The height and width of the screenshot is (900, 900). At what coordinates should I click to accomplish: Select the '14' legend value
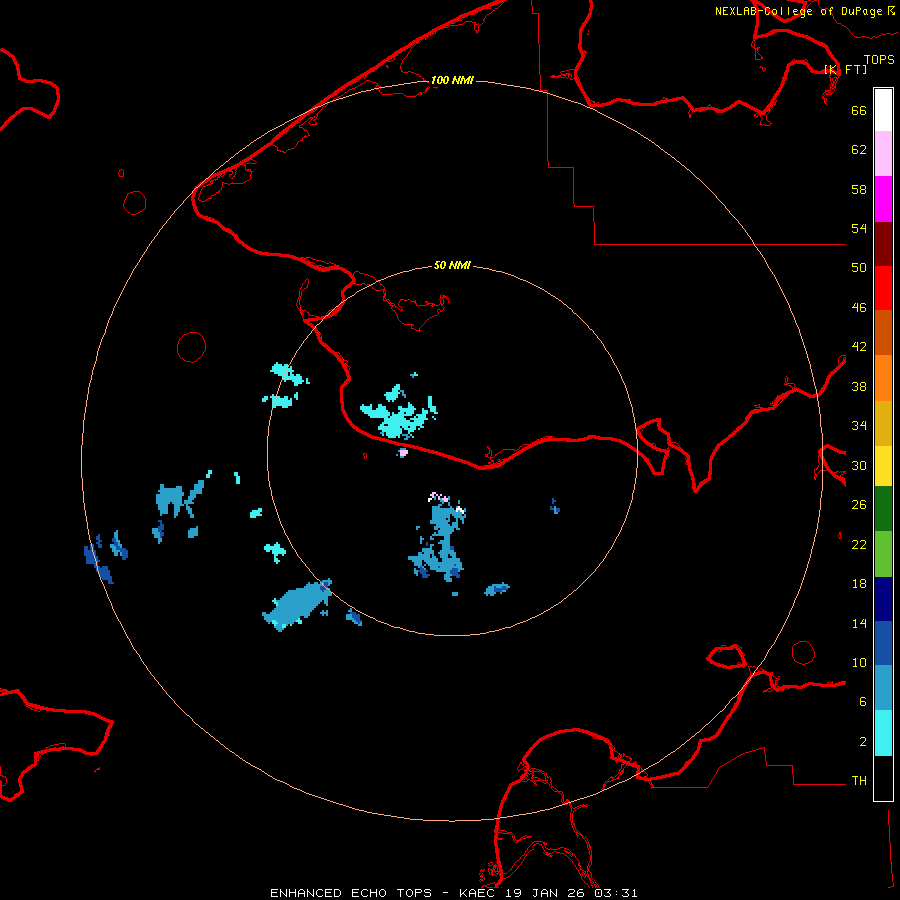pyautogui.click(x=859, y=623)
